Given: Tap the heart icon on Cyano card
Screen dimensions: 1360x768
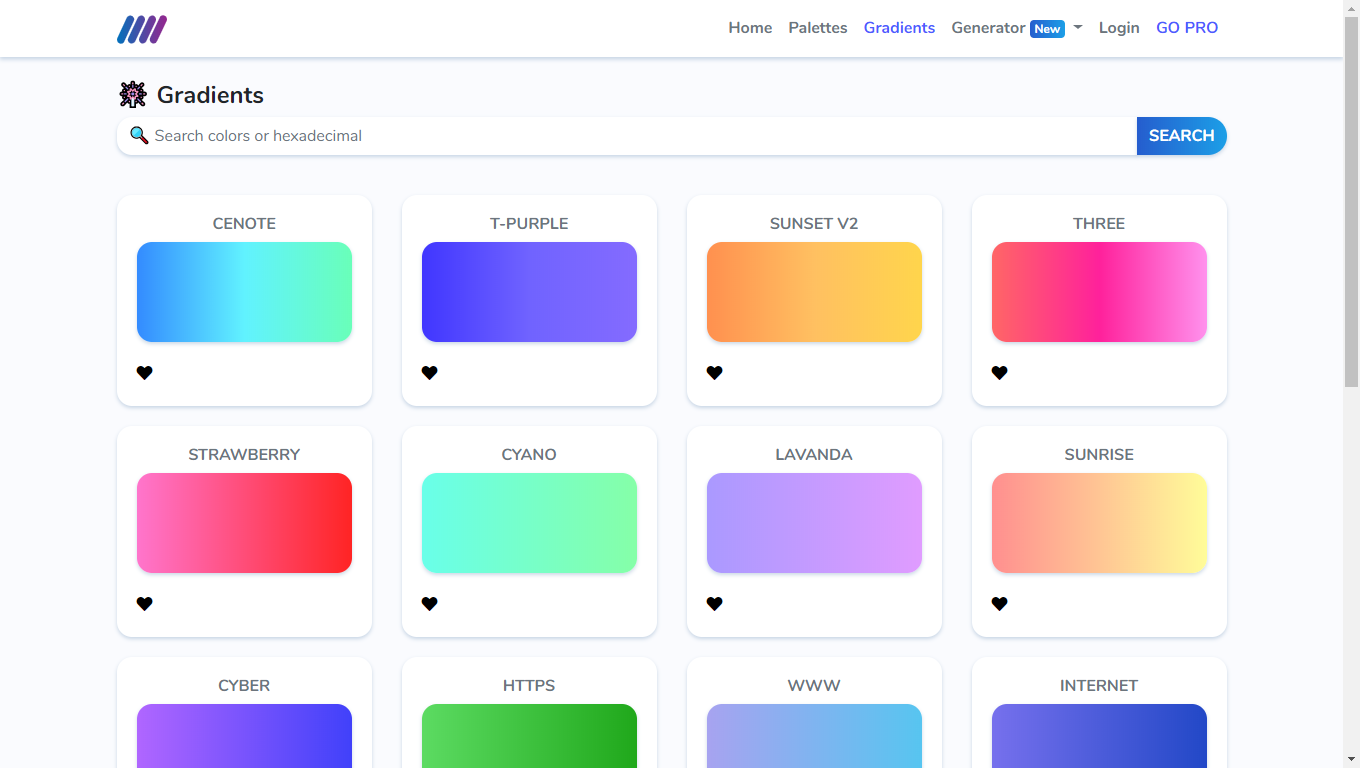Looking at the screenshot, I should tap(430, 604).
